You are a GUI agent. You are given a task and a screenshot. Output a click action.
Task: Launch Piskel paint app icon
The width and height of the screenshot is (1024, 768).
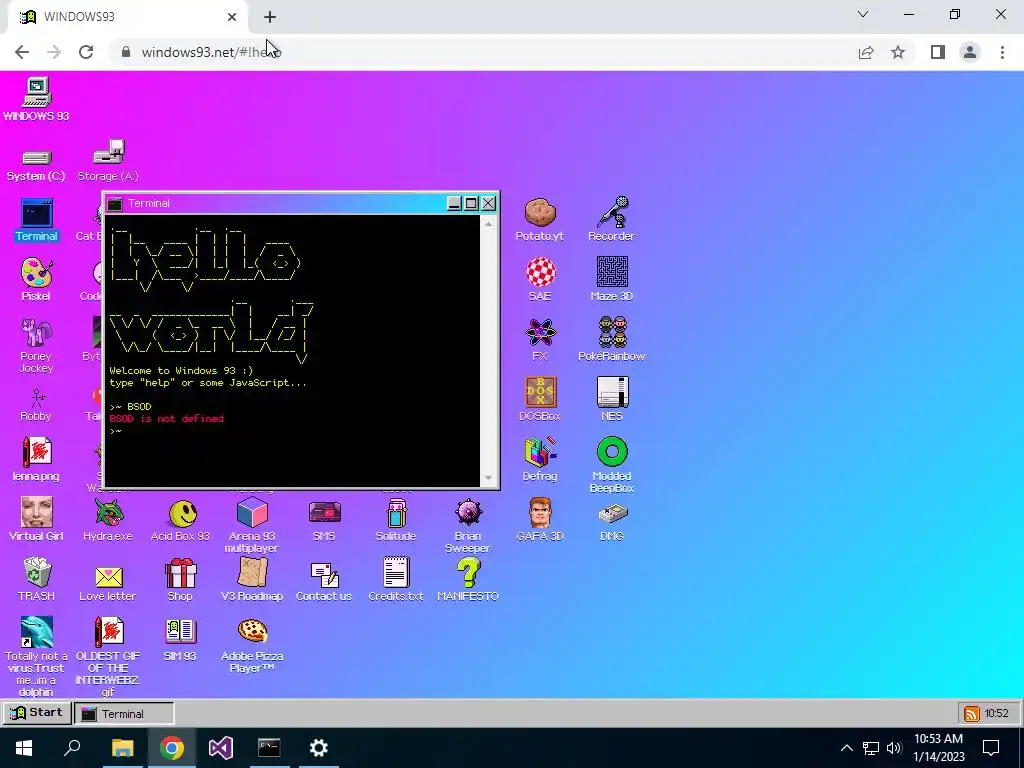pyautogui.click(x=37, y=272)
